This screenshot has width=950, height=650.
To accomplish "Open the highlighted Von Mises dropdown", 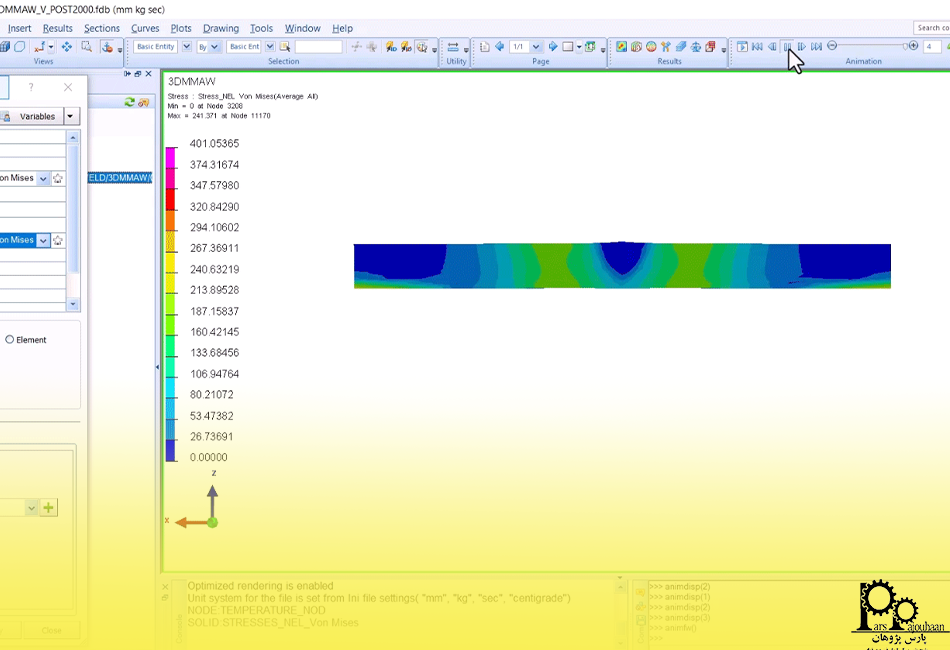I will (43, 240).
